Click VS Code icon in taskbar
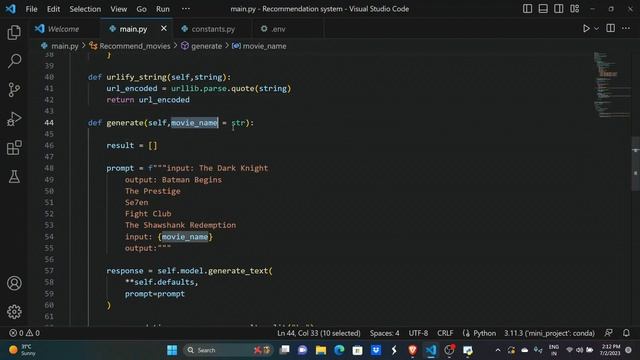This screenshot has width=640, height=360. coord(431,350)
